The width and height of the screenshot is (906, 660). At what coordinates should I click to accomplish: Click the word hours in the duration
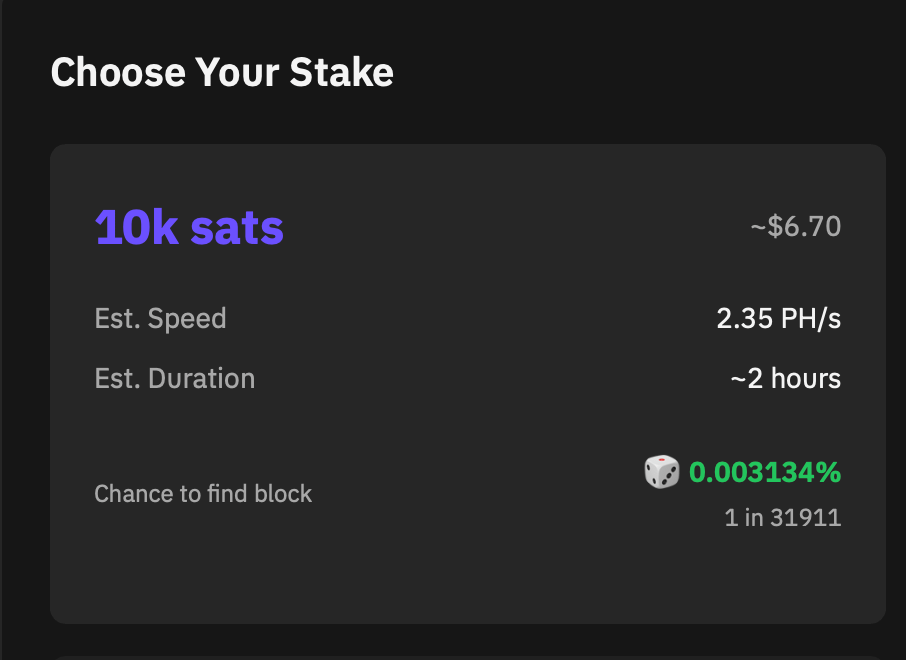pyautogui.click(x=806, y=379)
